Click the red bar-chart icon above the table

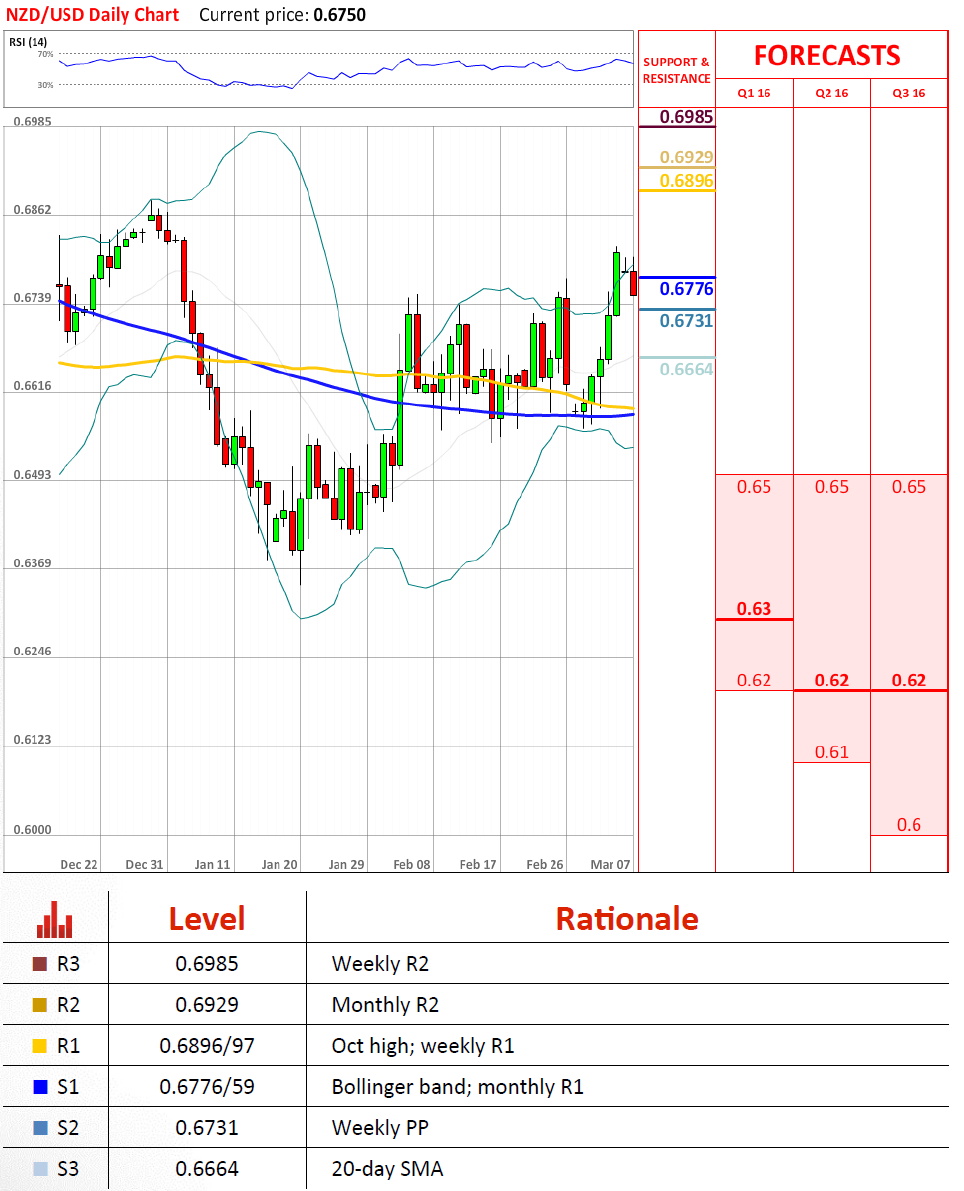coord(55,919)
